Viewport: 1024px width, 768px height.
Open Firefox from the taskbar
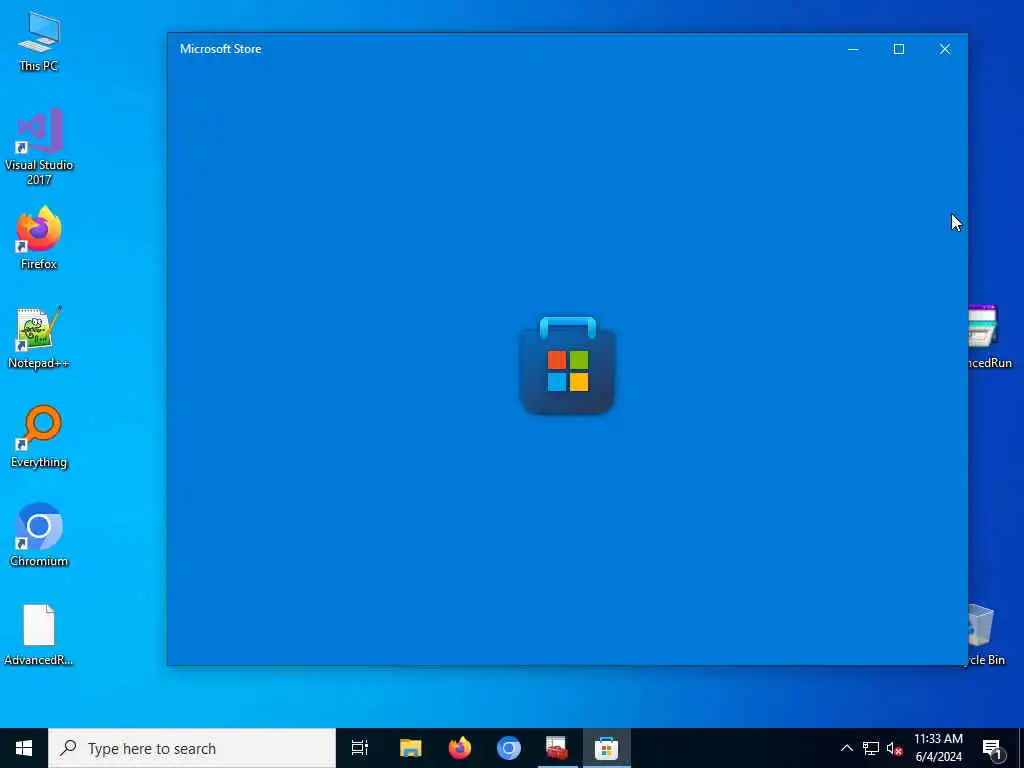pos(460,748)
